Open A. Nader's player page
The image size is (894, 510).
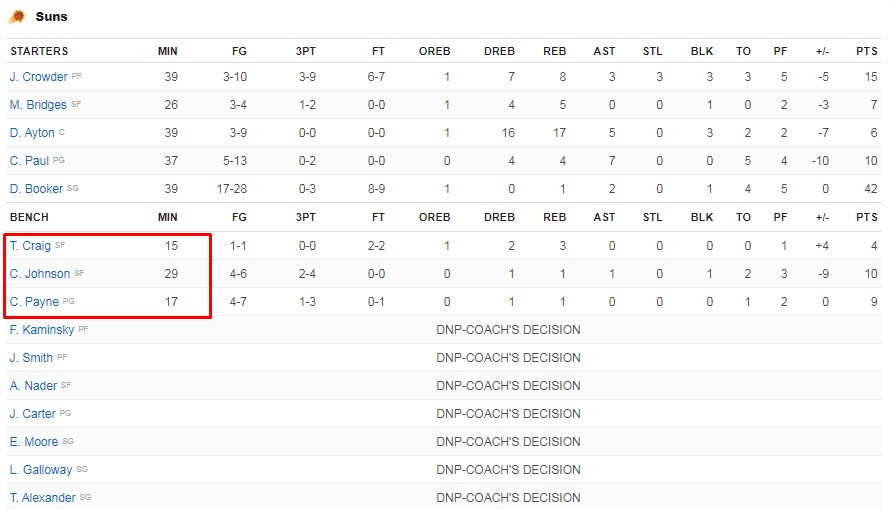pos(33,386)
